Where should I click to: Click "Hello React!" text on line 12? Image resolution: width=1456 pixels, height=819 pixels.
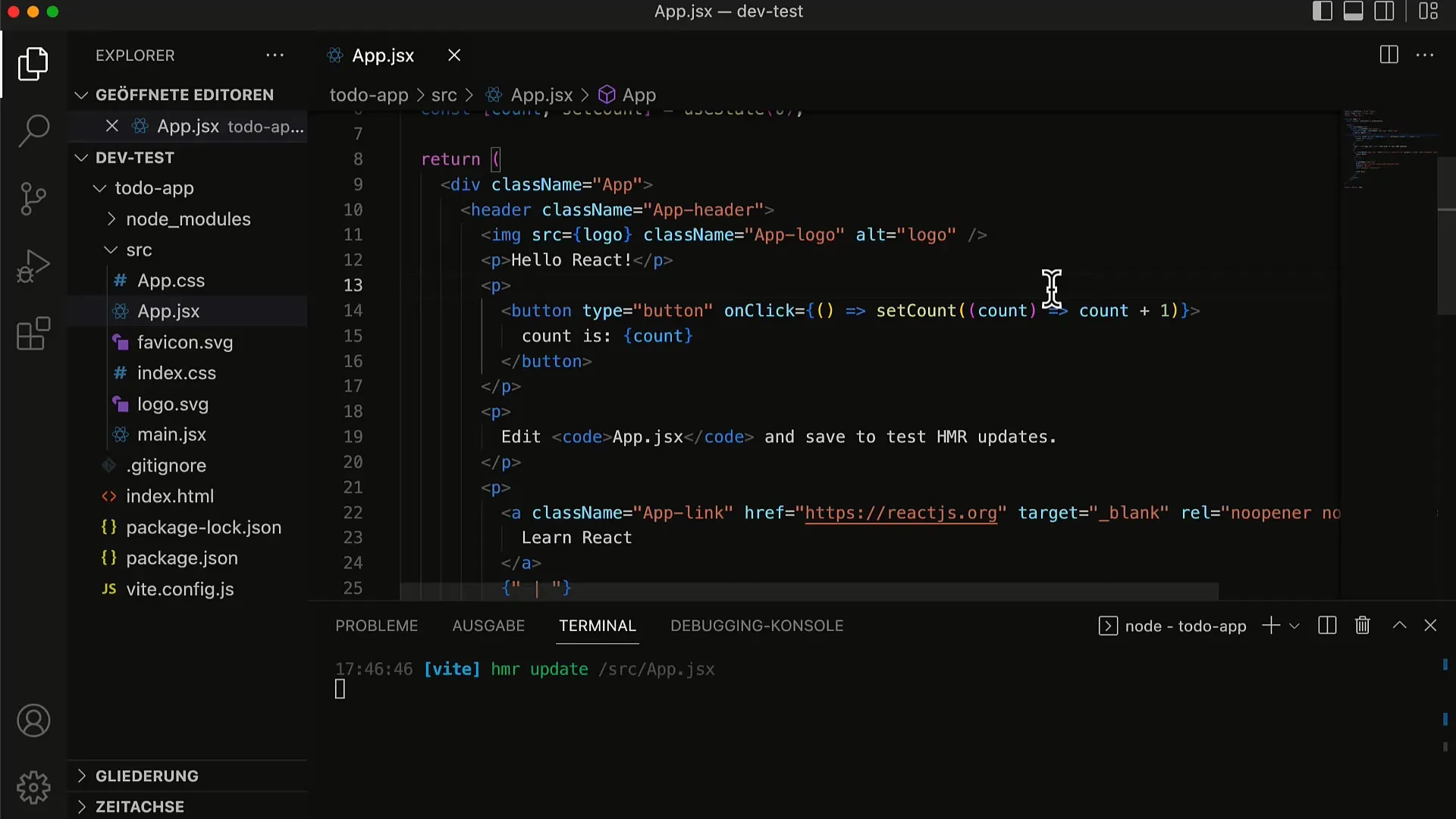click(571, 260)
